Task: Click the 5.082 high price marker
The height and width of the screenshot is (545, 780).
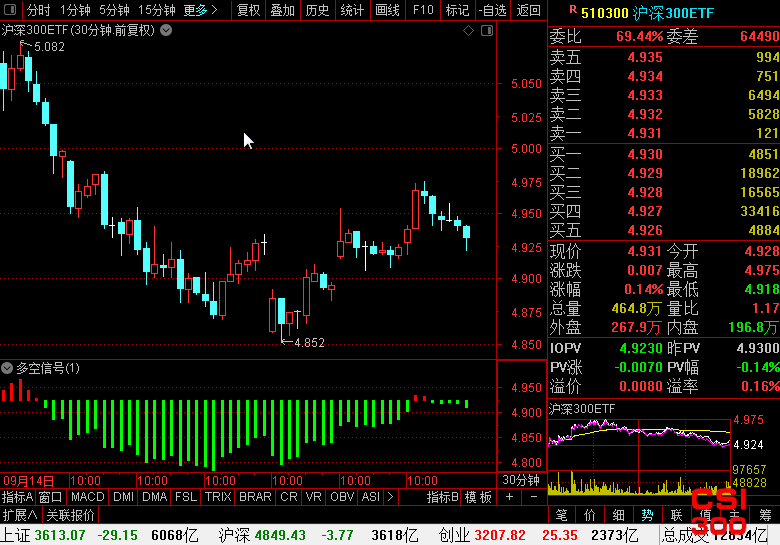Action: coord(49,47)
